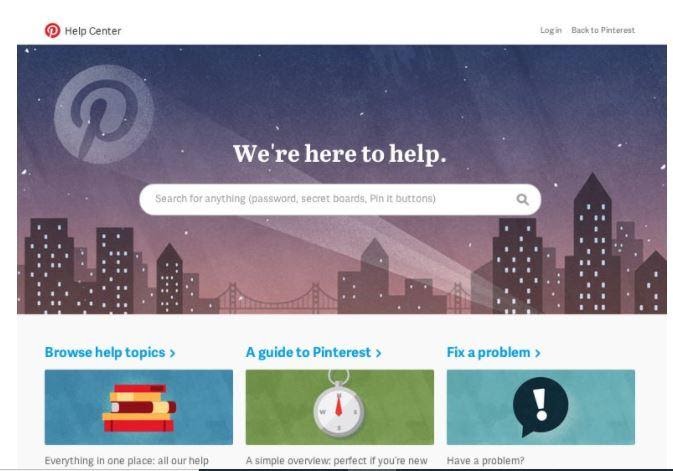673x471 pixels.
Task: Focus the Search for anything field
Action: (340, 199)
